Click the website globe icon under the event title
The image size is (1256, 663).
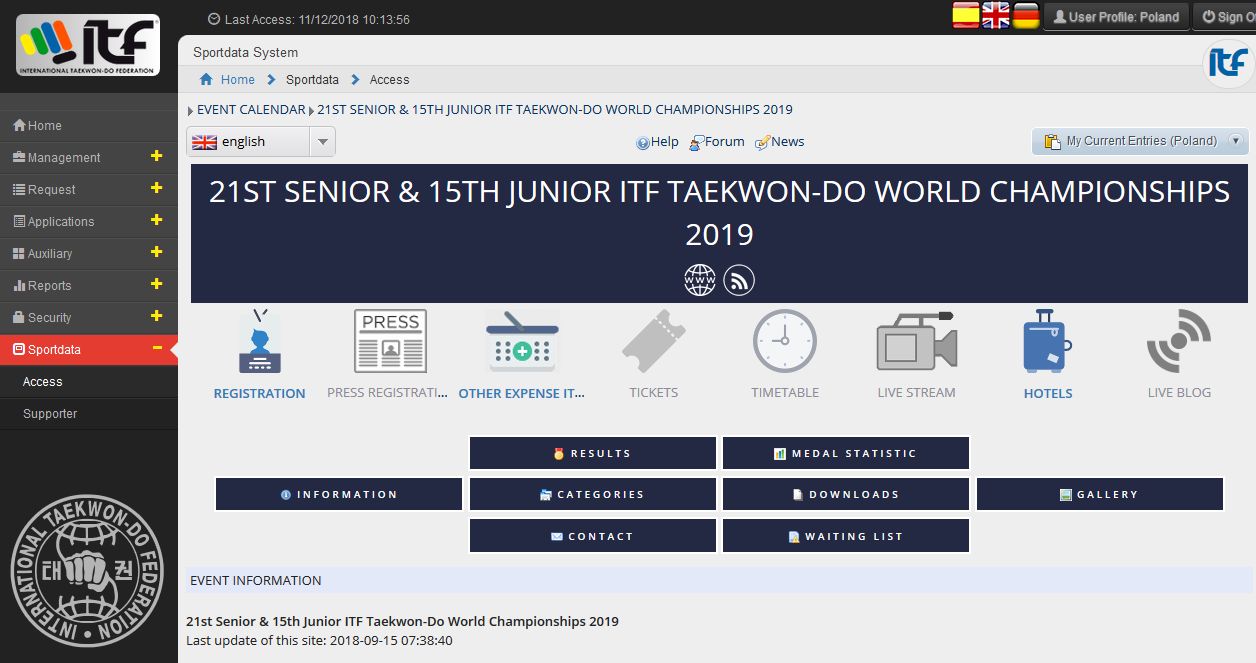coord(700,280)
